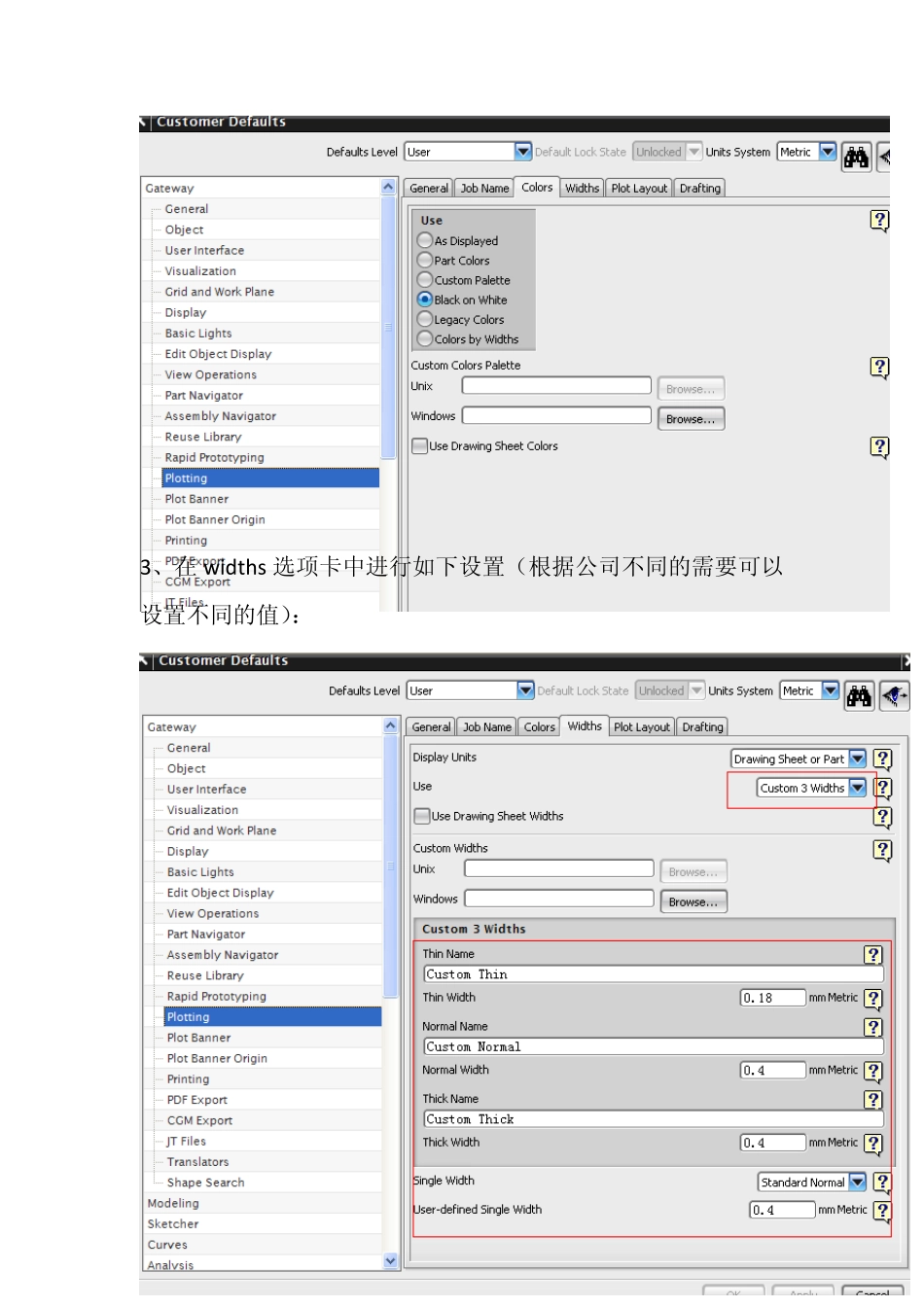Open Default Lock State dropdown in Widths-tab dialog
924x1307 pixels.
[x=696, y=690]
